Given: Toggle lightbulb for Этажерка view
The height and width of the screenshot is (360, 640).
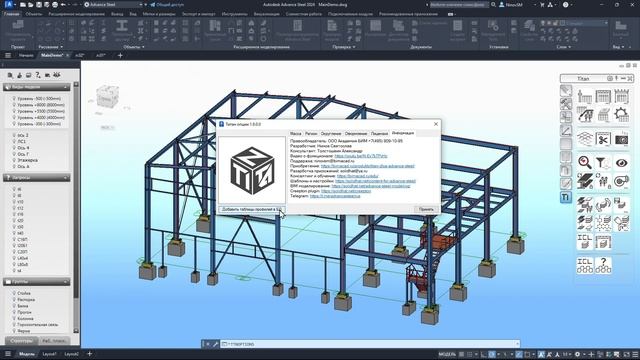Looking at the screenshot, I should [x=14, y=160].
